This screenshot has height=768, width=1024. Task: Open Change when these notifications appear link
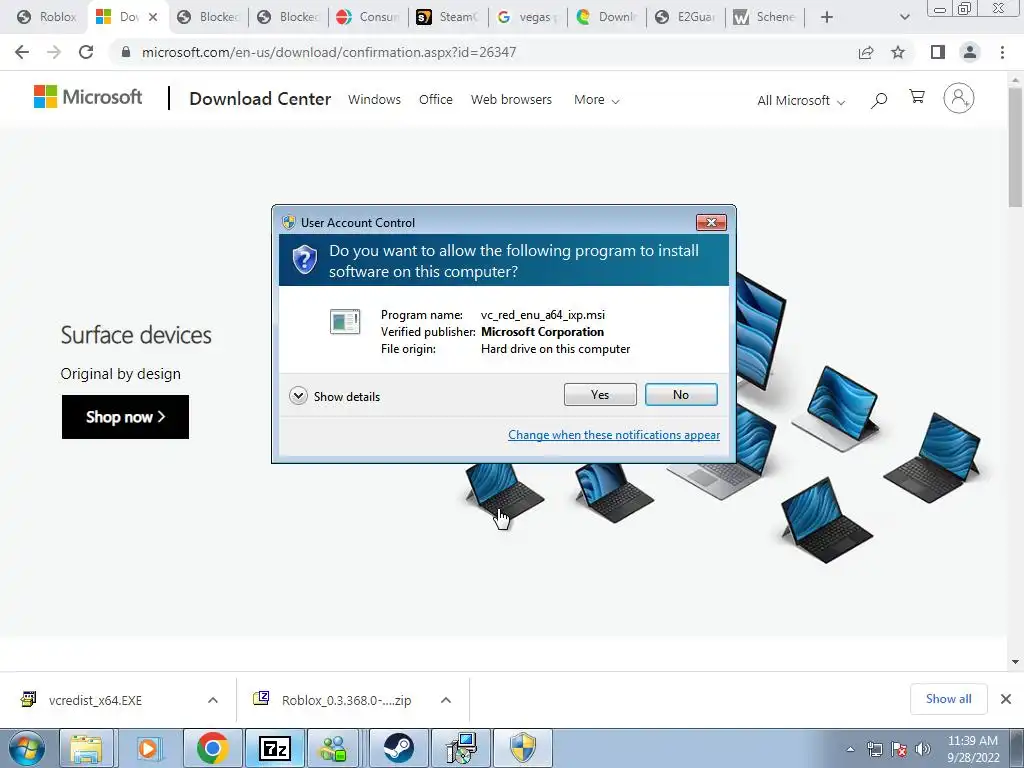click(614, 435)
